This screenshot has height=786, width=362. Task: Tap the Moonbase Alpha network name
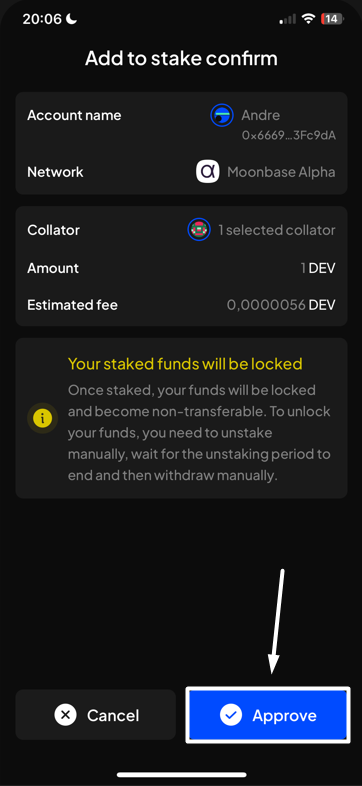281,172
